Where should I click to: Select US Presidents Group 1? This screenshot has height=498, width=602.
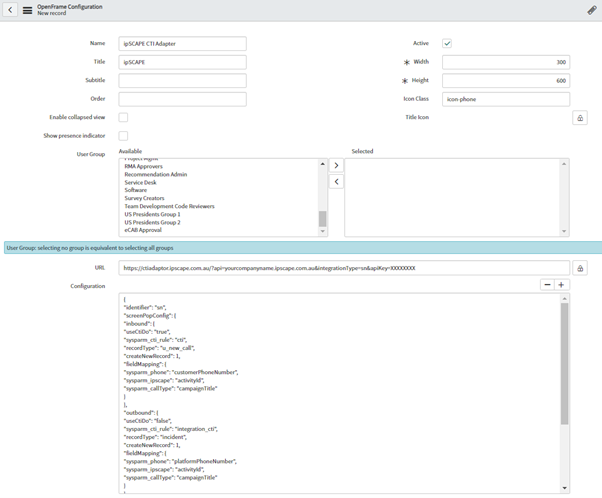pyautogui.click(x=152, y=214)
